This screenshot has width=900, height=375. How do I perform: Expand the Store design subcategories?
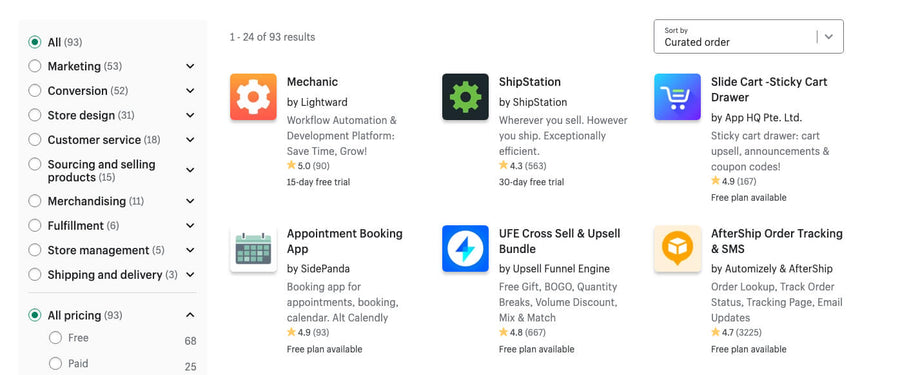[190, 115]
